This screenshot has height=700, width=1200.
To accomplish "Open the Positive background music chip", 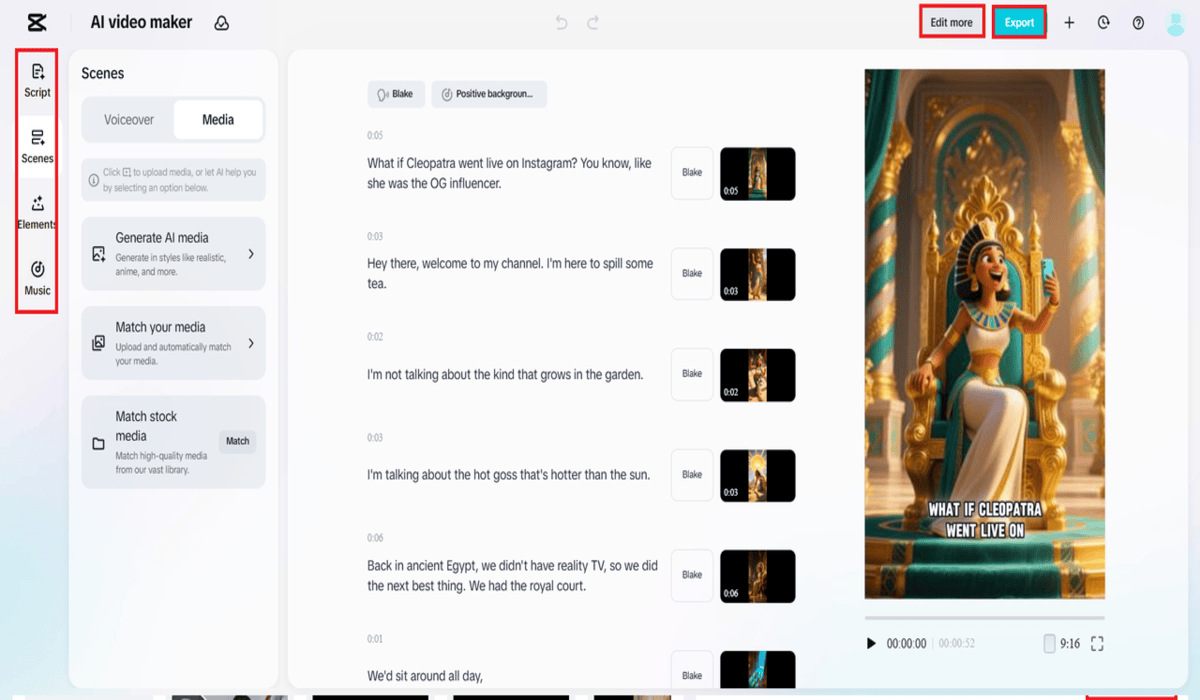I will pos(489,94).
